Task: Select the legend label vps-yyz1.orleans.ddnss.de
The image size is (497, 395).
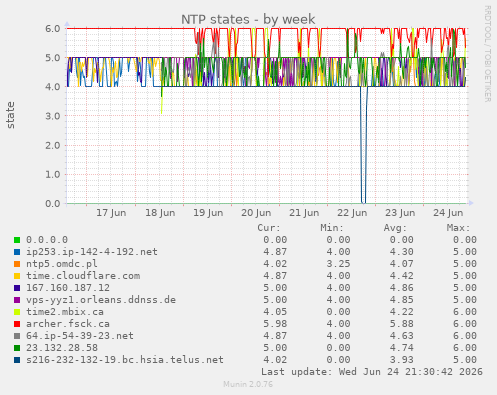Action: [x=101, y=300]
